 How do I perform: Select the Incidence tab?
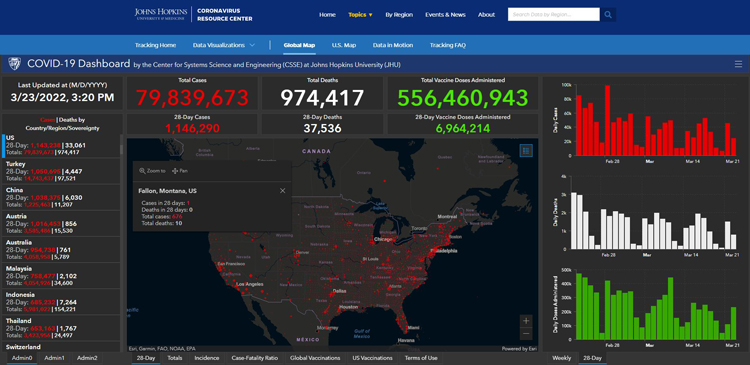click(207, 358)
